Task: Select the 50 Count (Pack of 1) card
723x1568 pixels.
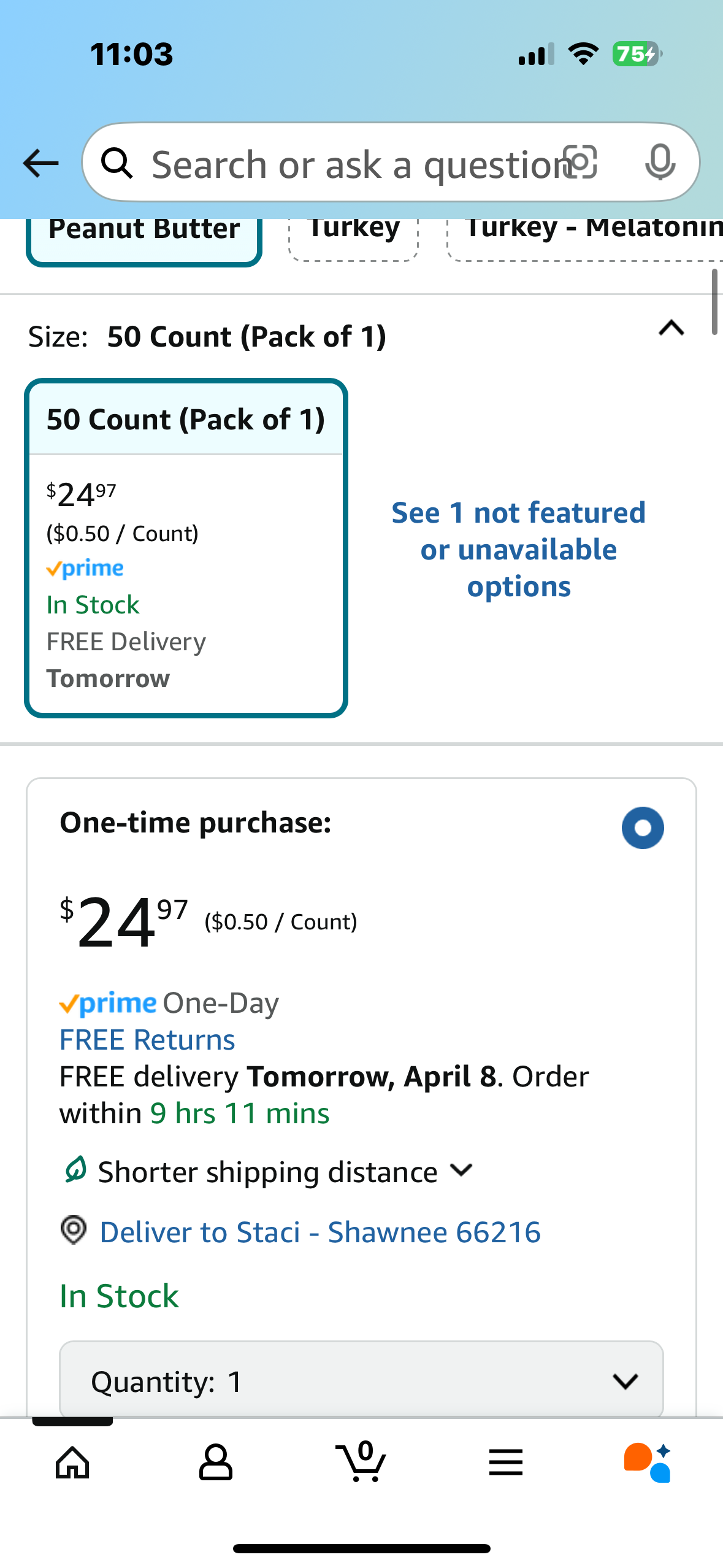Action: [186, 548]
